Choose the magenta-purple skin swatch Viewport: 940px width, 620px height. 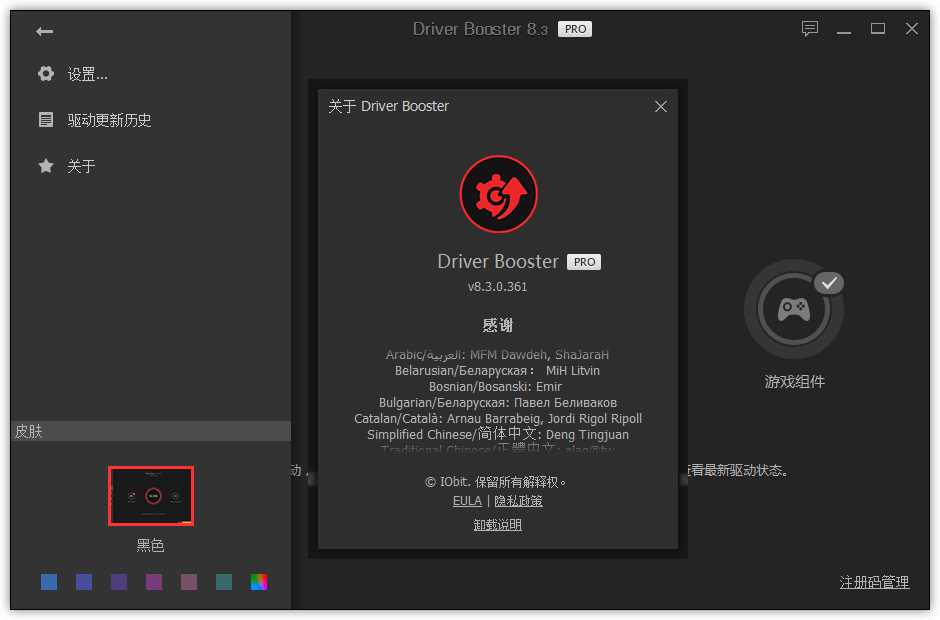[154, 582]
